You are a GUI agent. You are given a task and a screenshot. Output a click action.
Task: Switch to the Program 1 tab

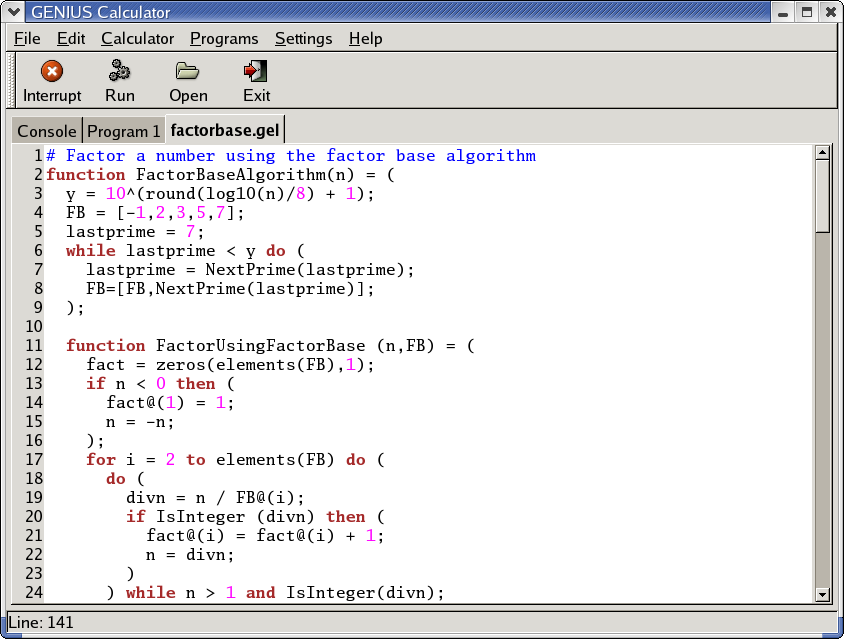pyautogui.click(x=123, y=131)
